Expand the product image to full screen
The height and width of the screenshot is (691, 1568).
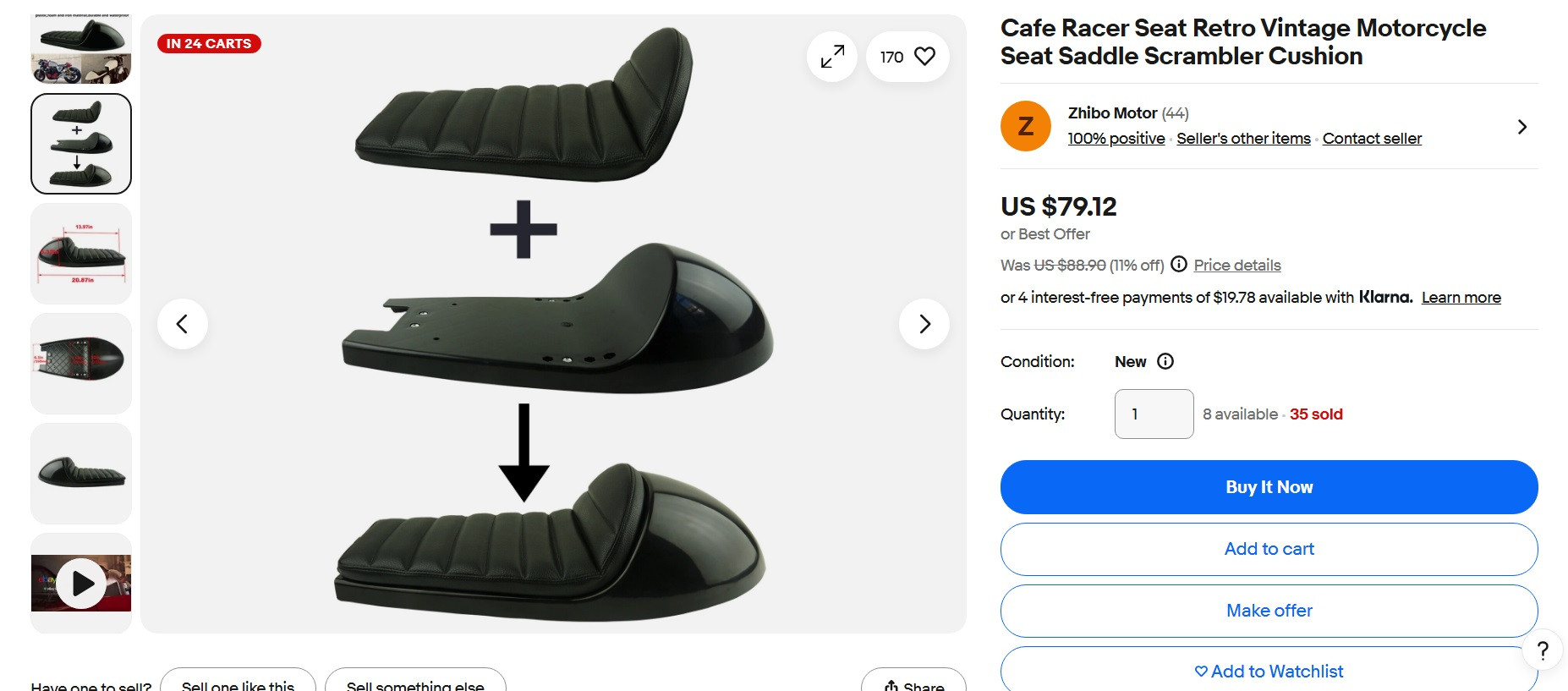coord(832,57)
